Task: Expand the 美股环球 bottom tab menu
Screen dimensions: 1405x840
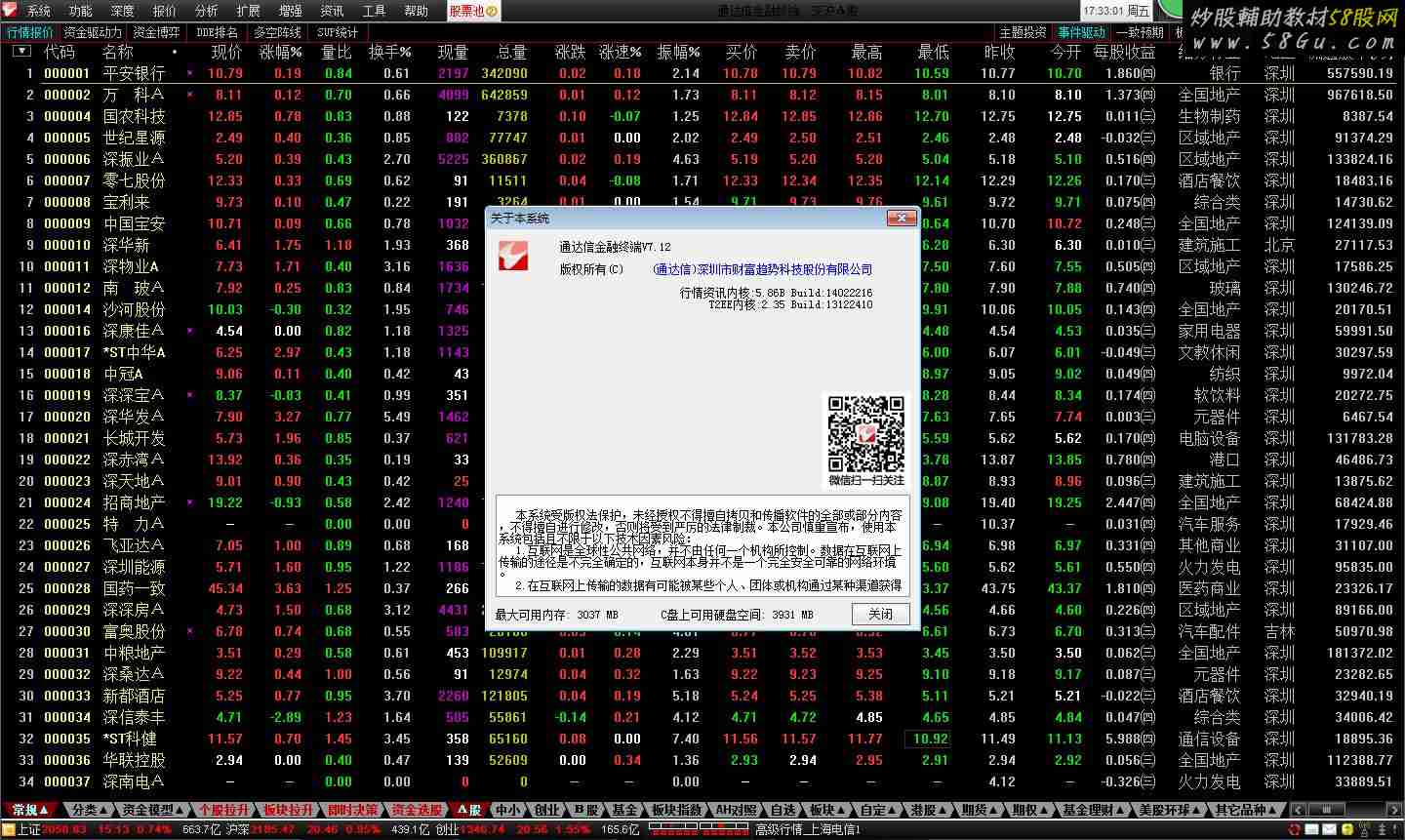Action: point(1170,810)
